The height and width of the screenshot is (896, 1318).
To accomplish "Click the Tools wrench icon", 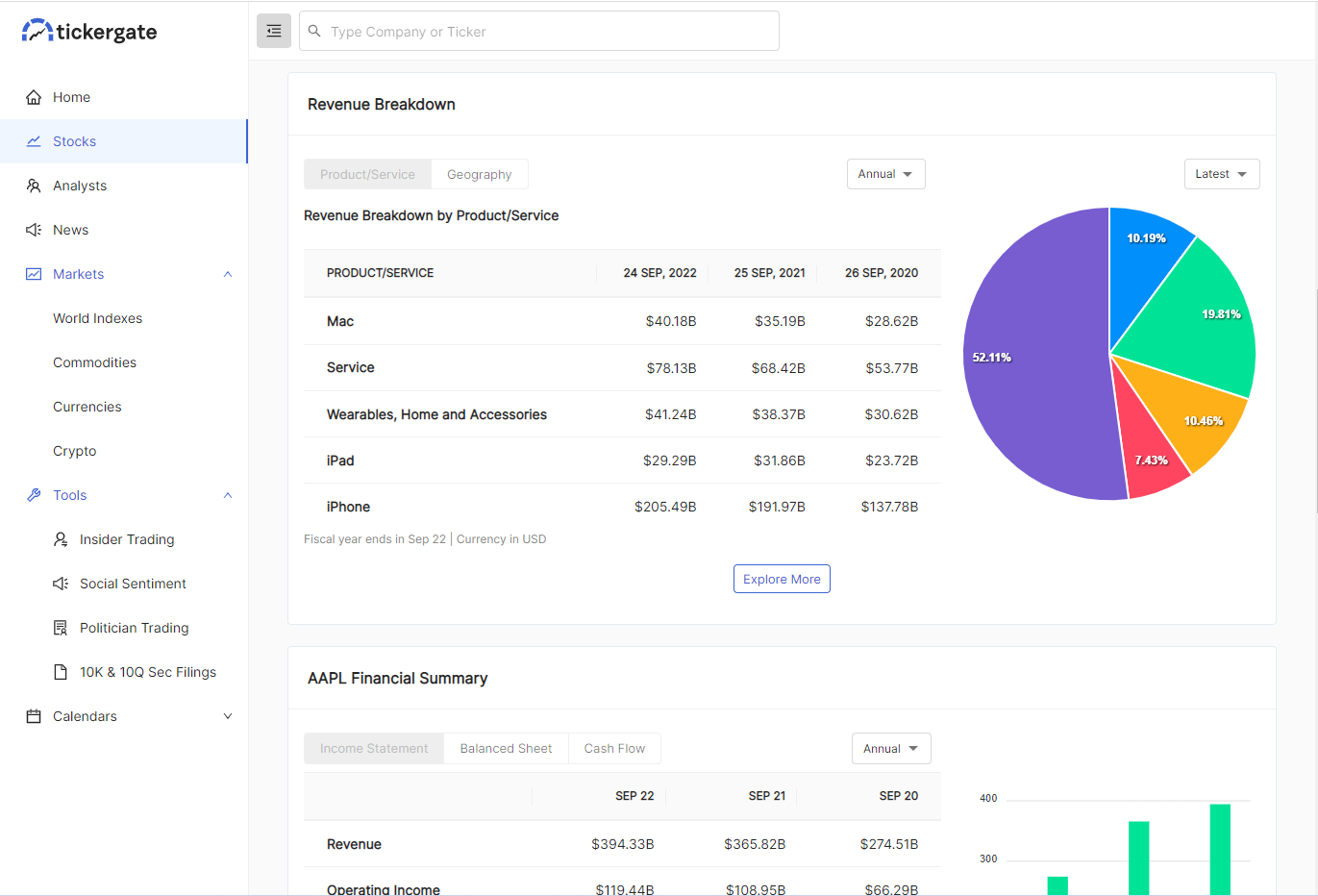I will (x=34, y=495).
